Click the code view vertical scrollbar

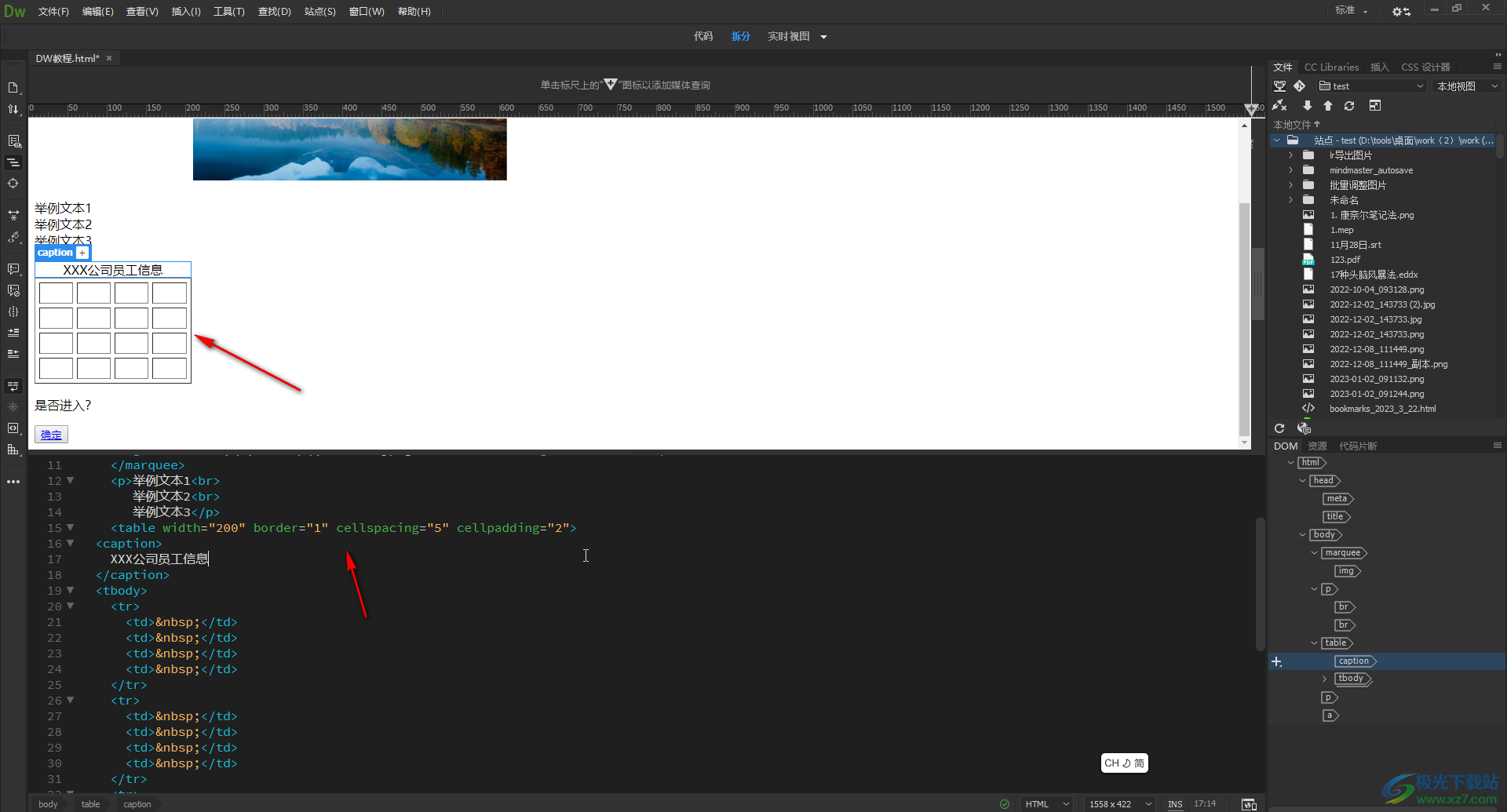point(1260,584)
